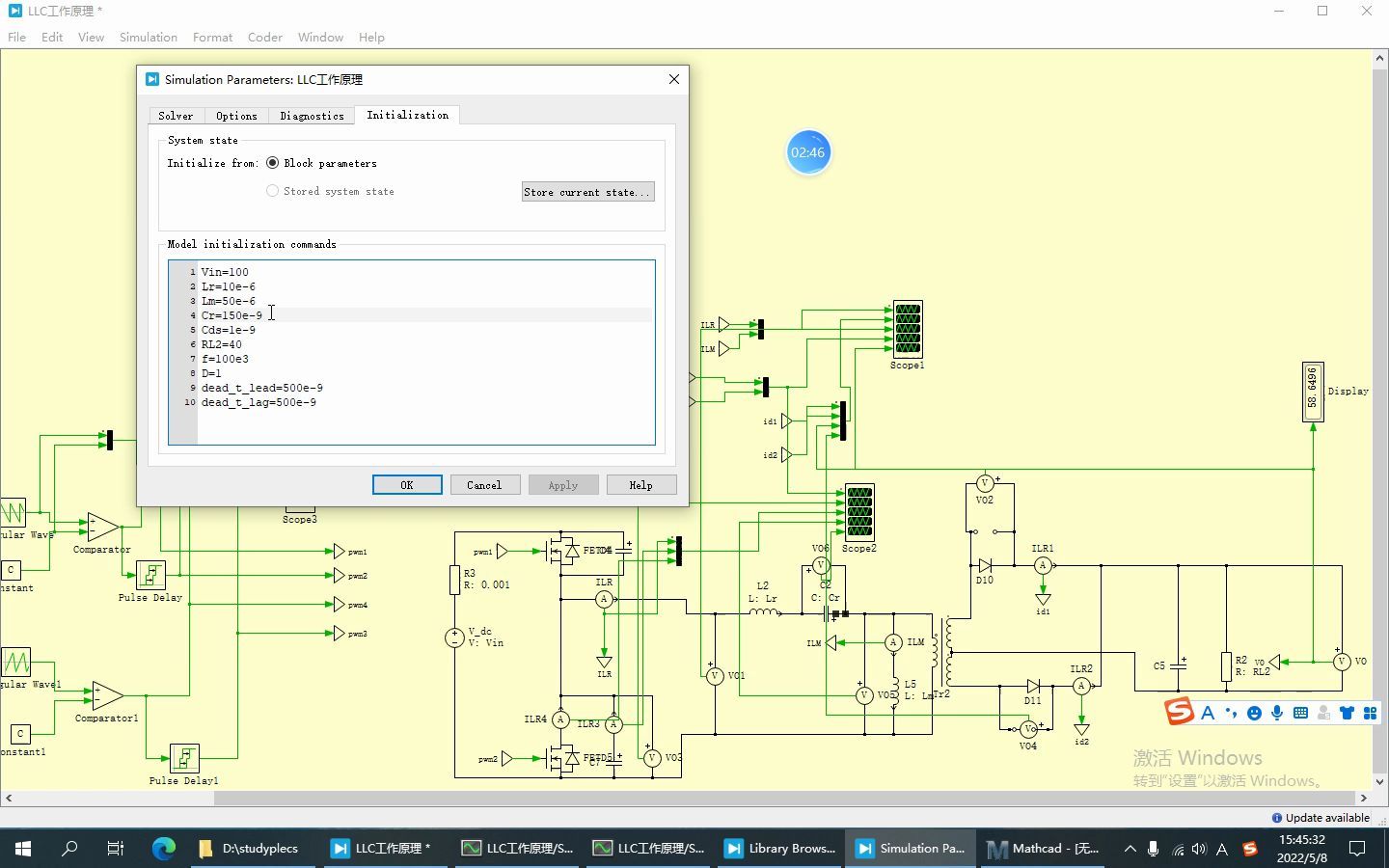
Task: Switch to the Diagnostics tab
Action: (x=312, y=116)
